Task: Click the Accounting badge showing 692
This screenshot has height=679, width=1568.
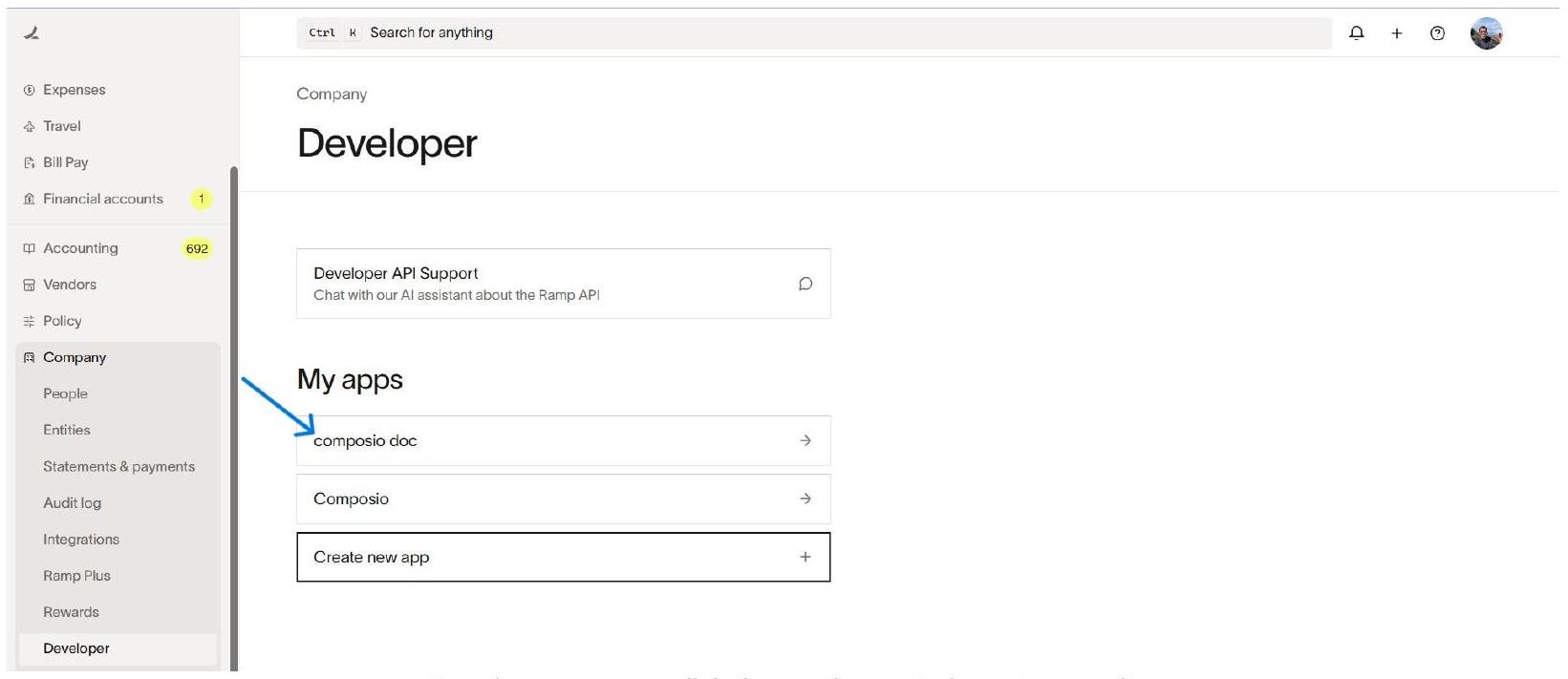Action: 197,248
